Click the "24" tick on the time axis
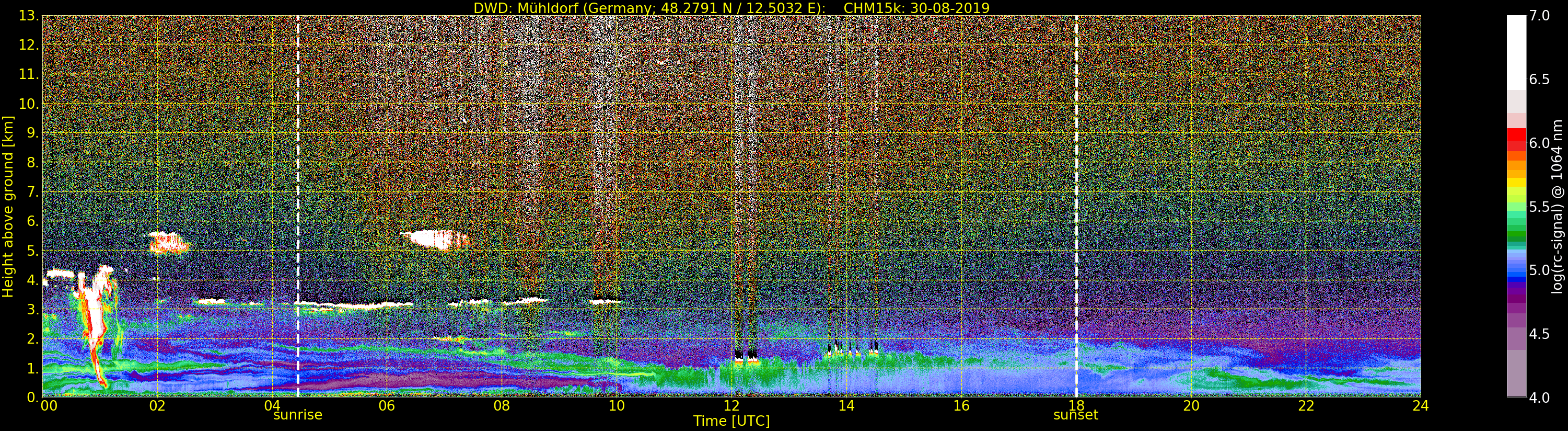The height and width of the screenshot is (431, 1568). point(1421,406)
